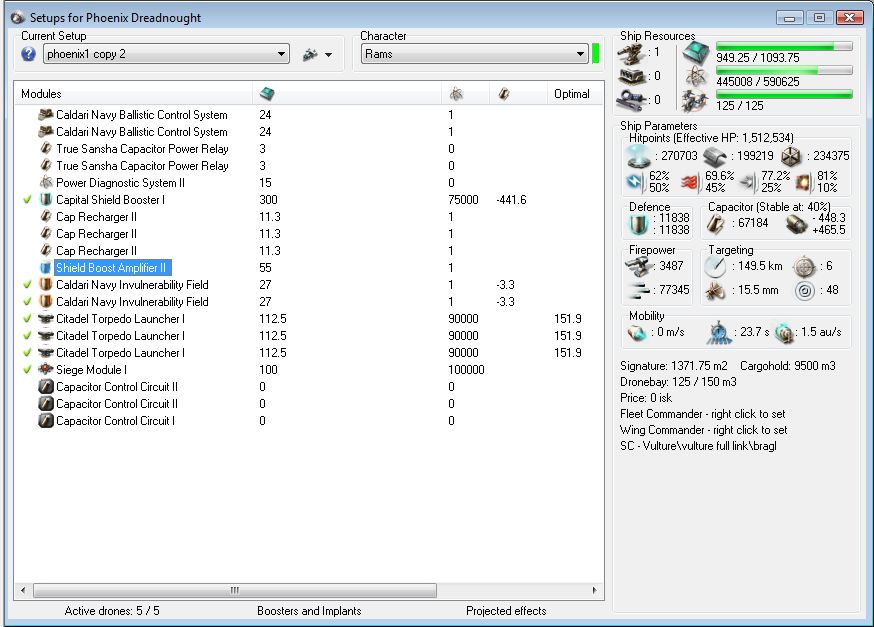Open the Character dropdown showing Rams
The height and width of the screenshot is (627, 874).
(x=474, y=54)
